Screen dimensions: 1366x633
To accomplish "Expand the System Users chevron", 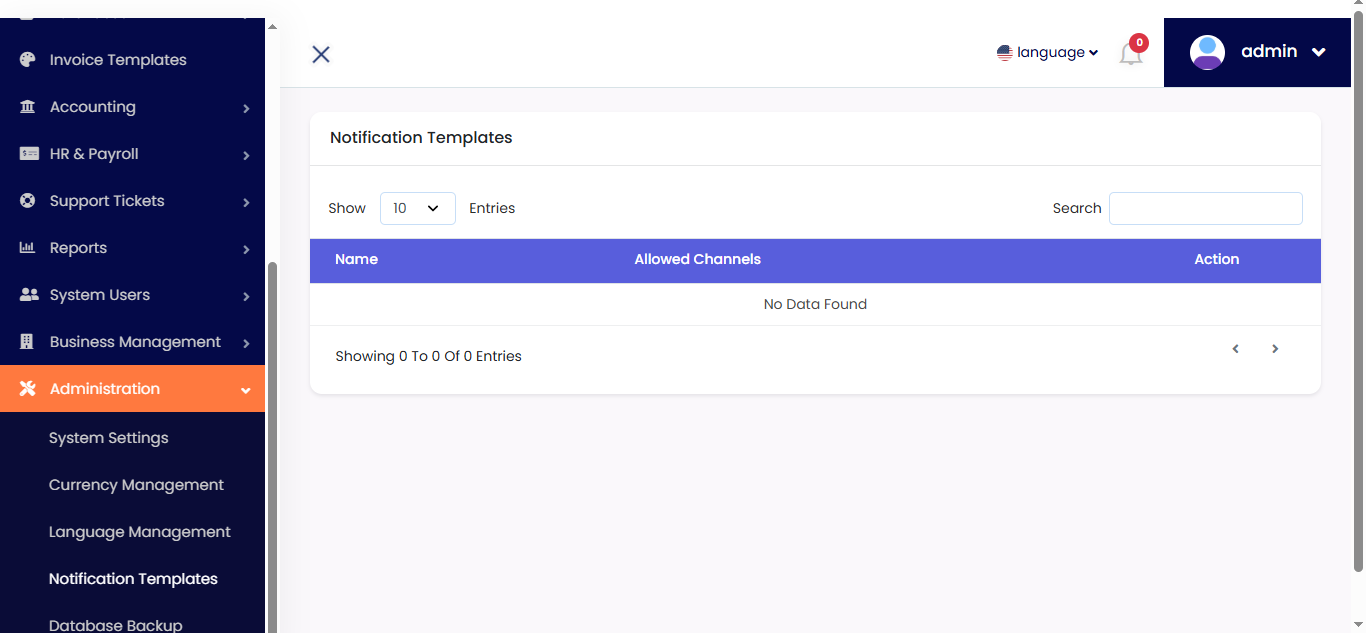I will 246,296.
